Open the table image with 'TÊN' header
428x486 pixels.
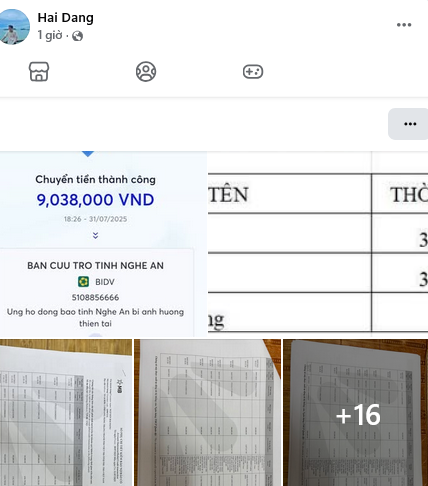318,244
